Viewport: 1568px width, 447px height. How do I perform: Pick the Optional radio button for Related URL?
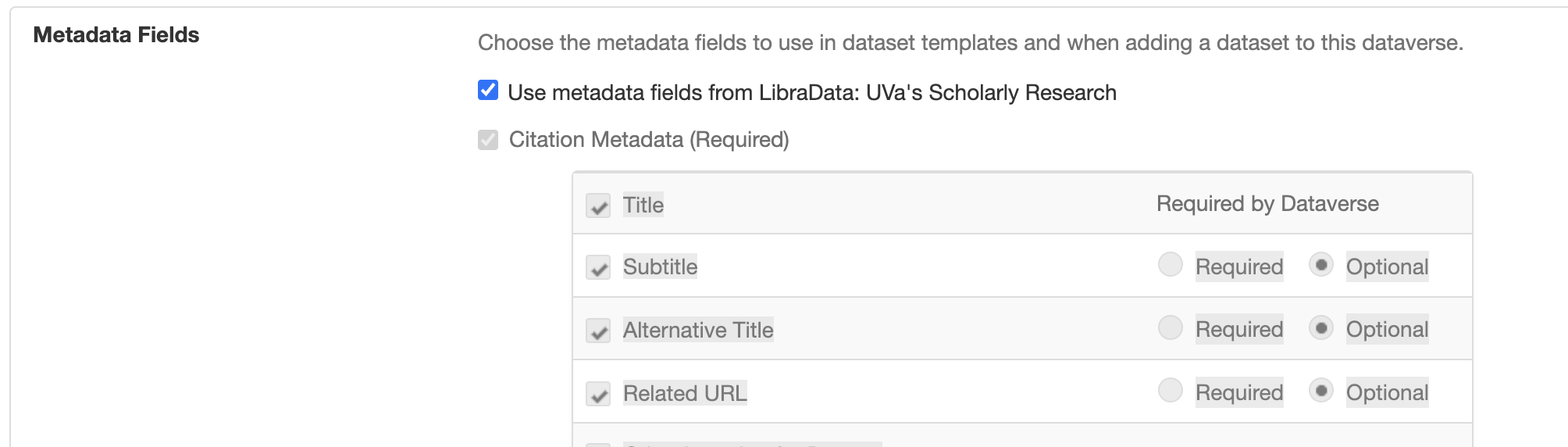(1320, 390)
